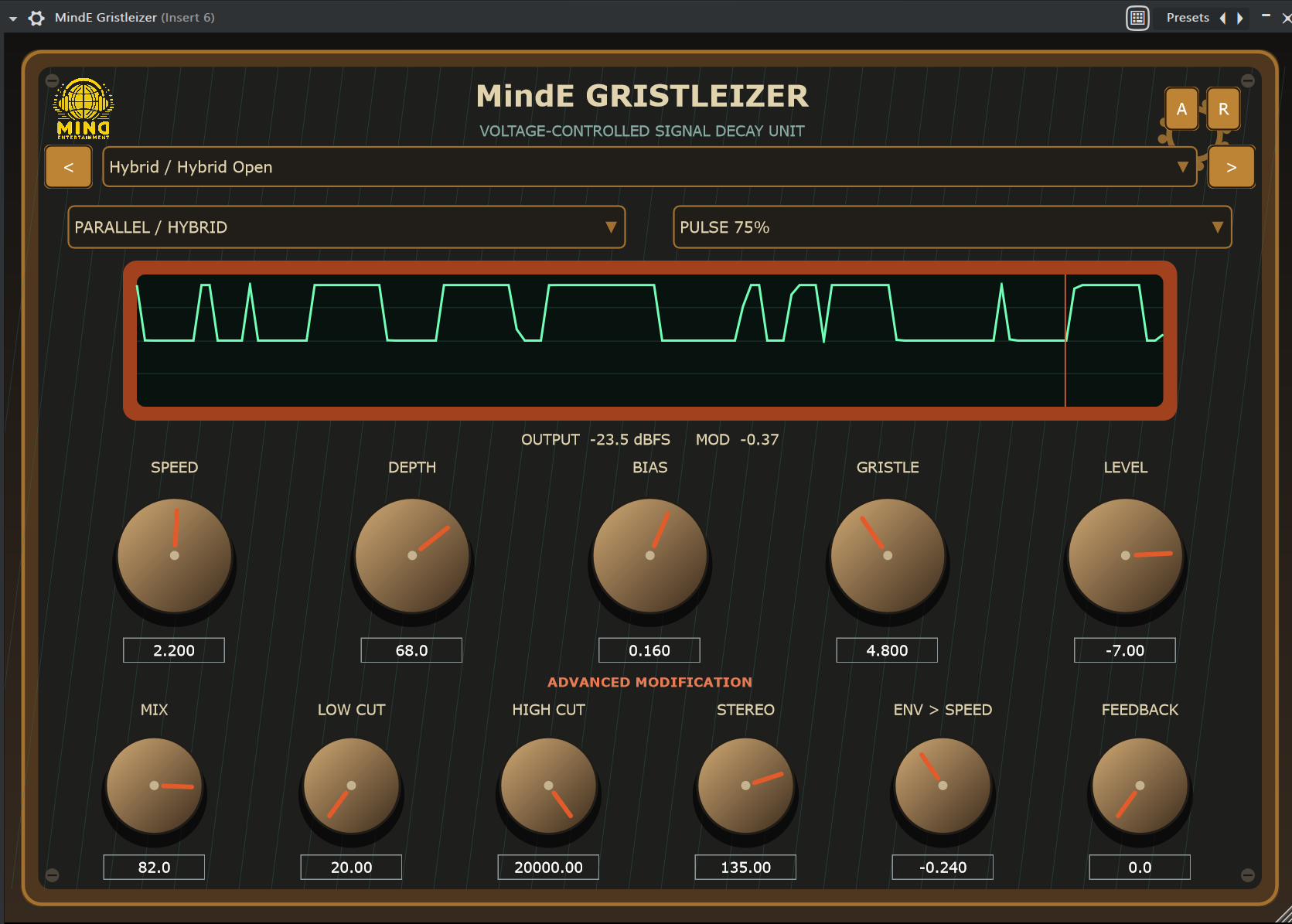The width and height of the screenshot is (1292, 924).
Task: Click the SPEED knob
Action: 175,556
